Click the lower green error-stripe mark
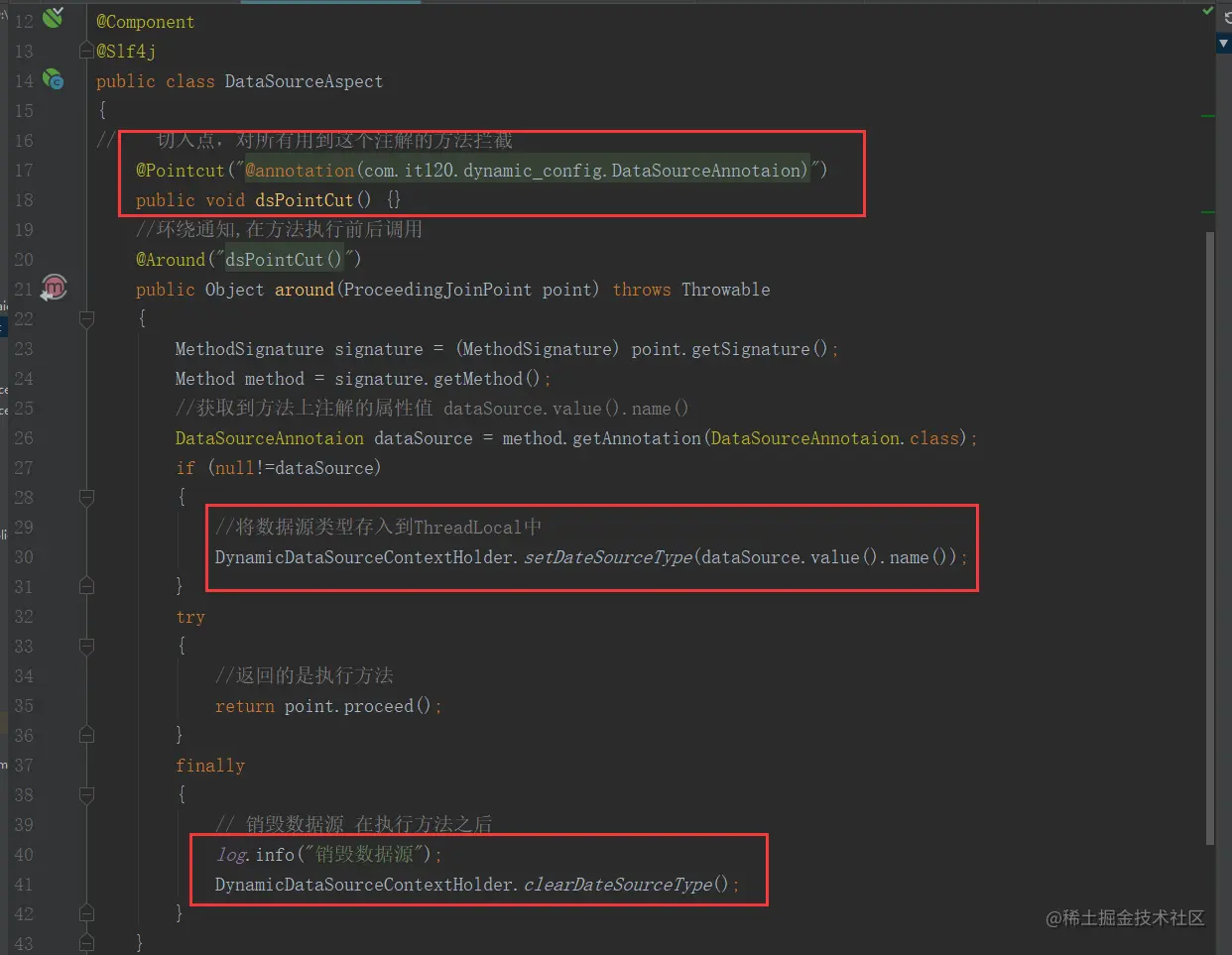Screen dimensions: 1232x955 click(x=1207, y=211)
